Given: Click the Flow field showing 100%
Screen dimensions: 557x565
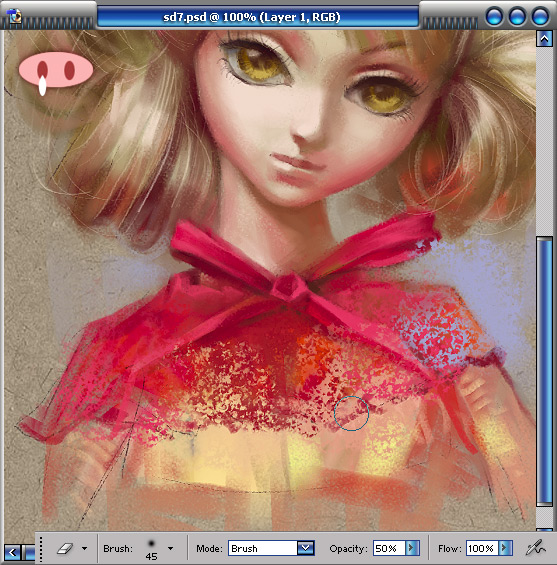Looking at the screenshot, I should [482, 548].
